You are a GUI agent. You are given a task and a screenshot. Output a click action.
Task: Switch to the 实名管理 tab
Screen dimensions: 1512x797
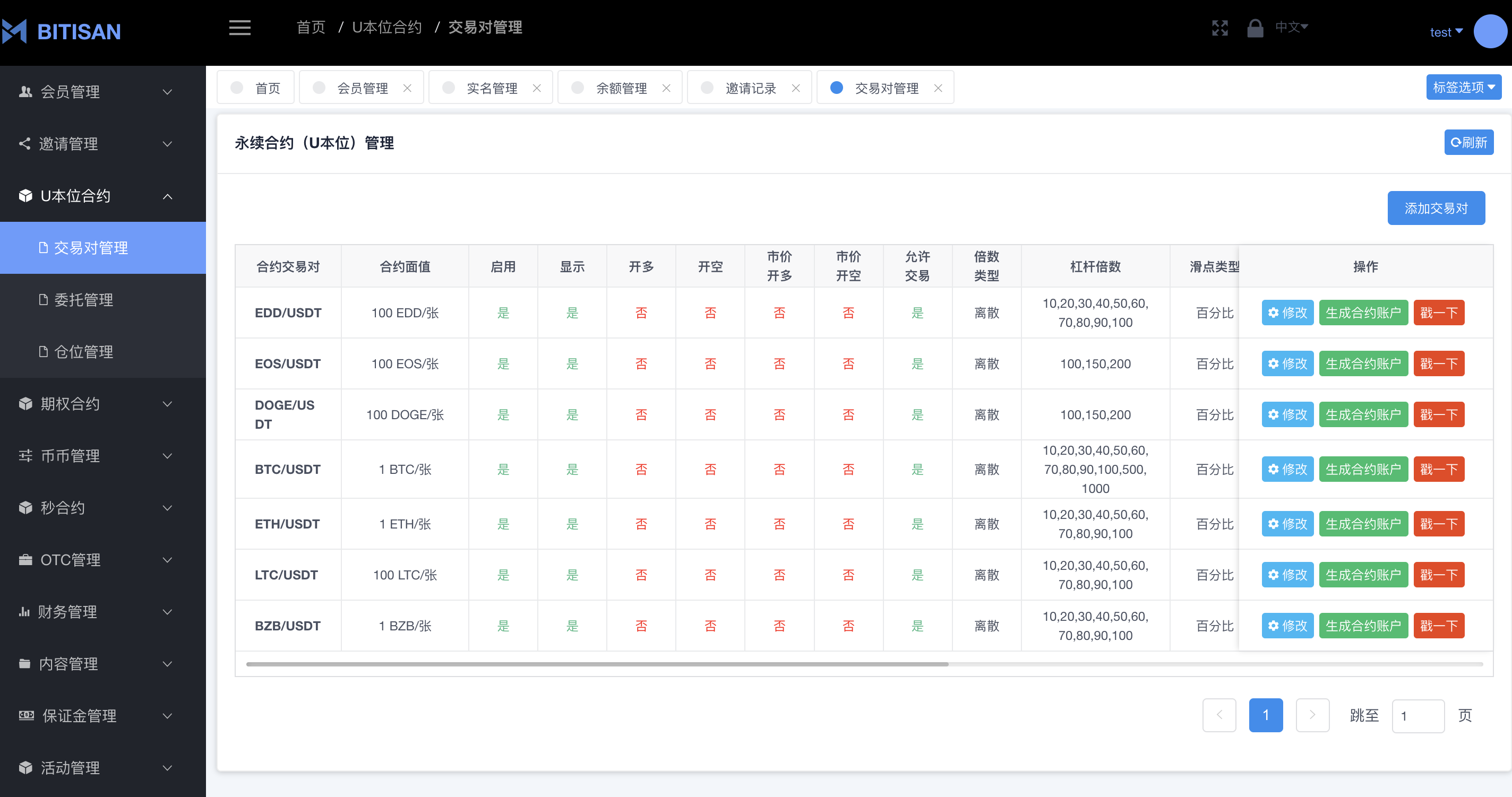(x=491, y=88)
